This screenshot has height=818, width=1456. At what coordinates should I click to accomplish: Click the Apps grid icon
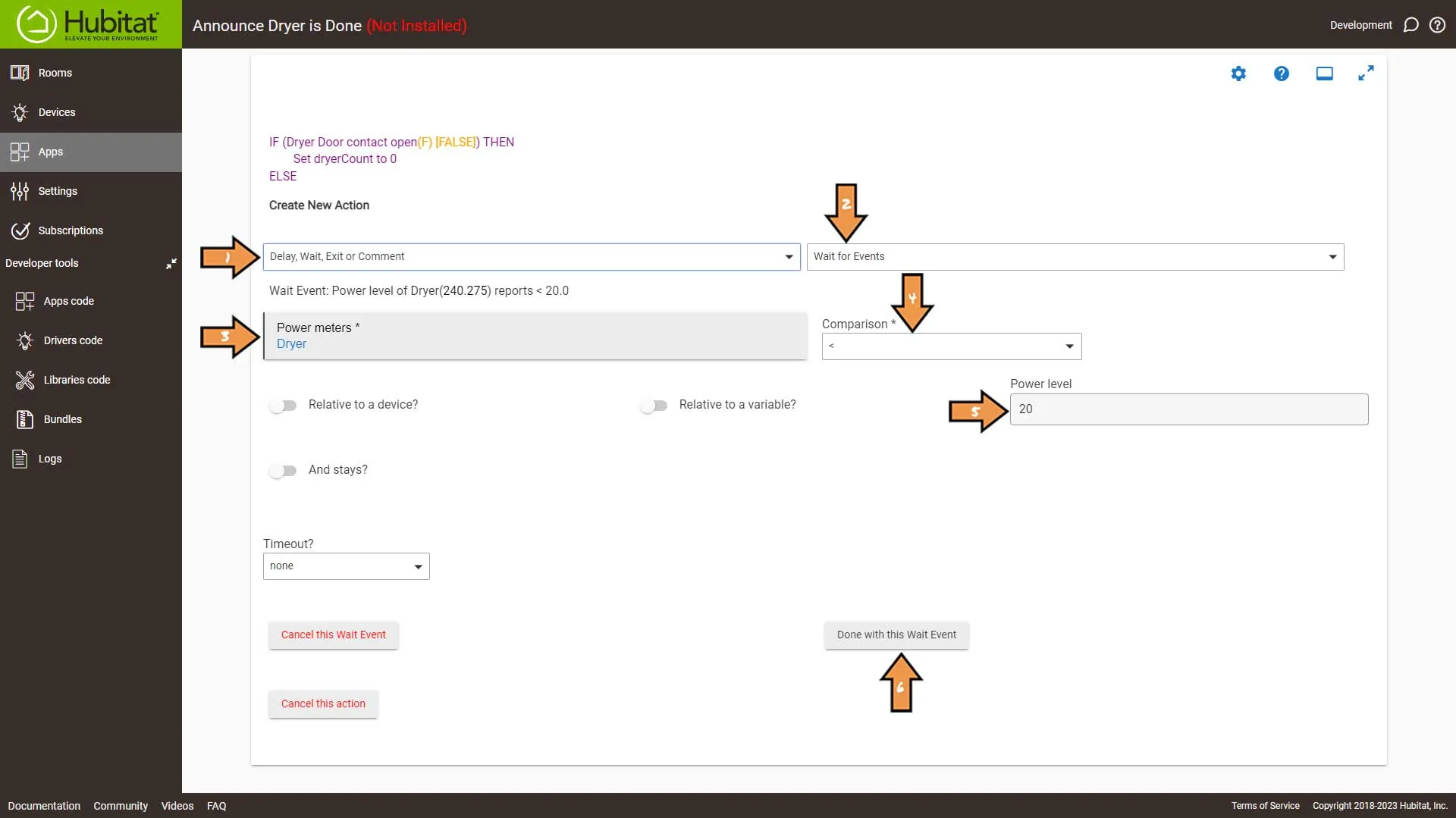tap(20, 152)
